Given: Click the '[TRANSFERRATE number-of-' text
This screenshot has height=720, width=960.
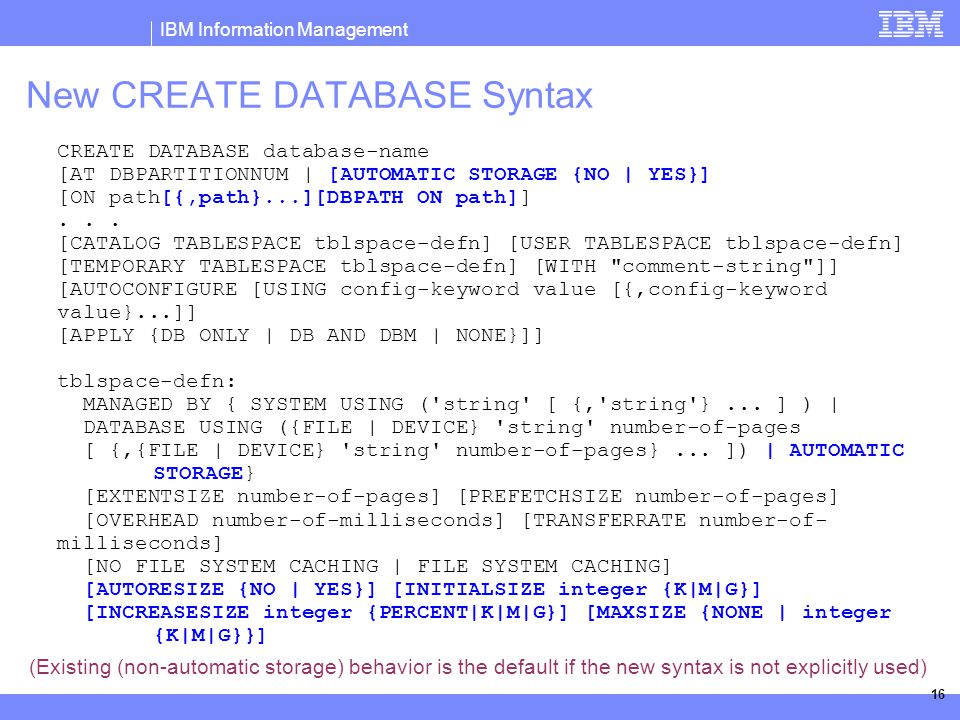Looking at the screenshot, I should pos(675,520).
